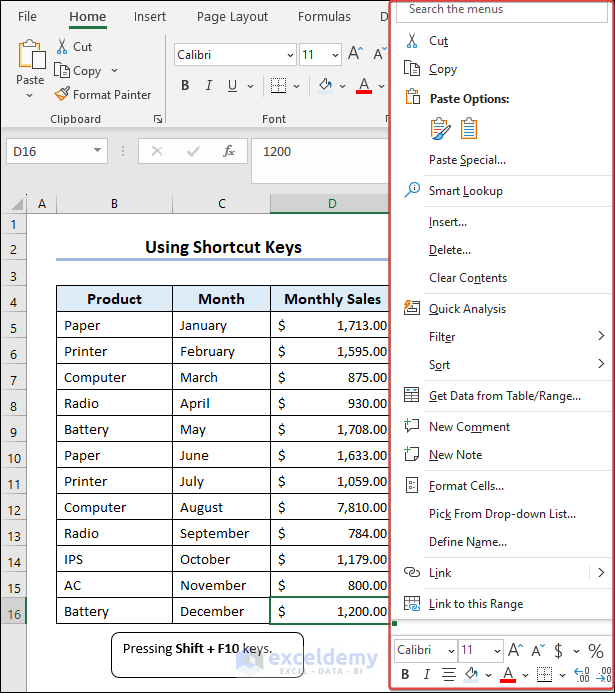This screenshot has height=693, width=615.
Task: Click Paste with source formatting icon
Action: click(440, 129)
